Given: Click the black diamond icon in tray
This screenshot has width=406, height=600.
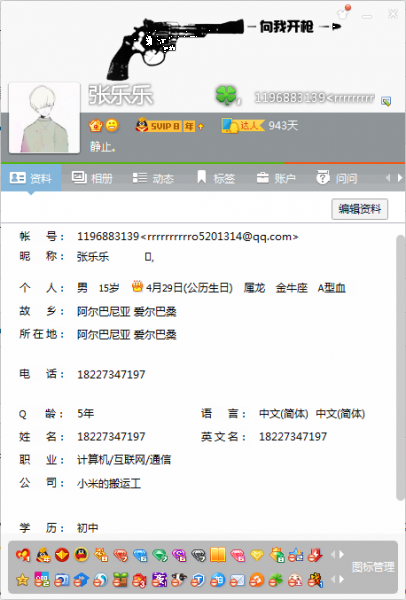Looking at the screenshot, I should pyautogui.click(x=198, y=555).
